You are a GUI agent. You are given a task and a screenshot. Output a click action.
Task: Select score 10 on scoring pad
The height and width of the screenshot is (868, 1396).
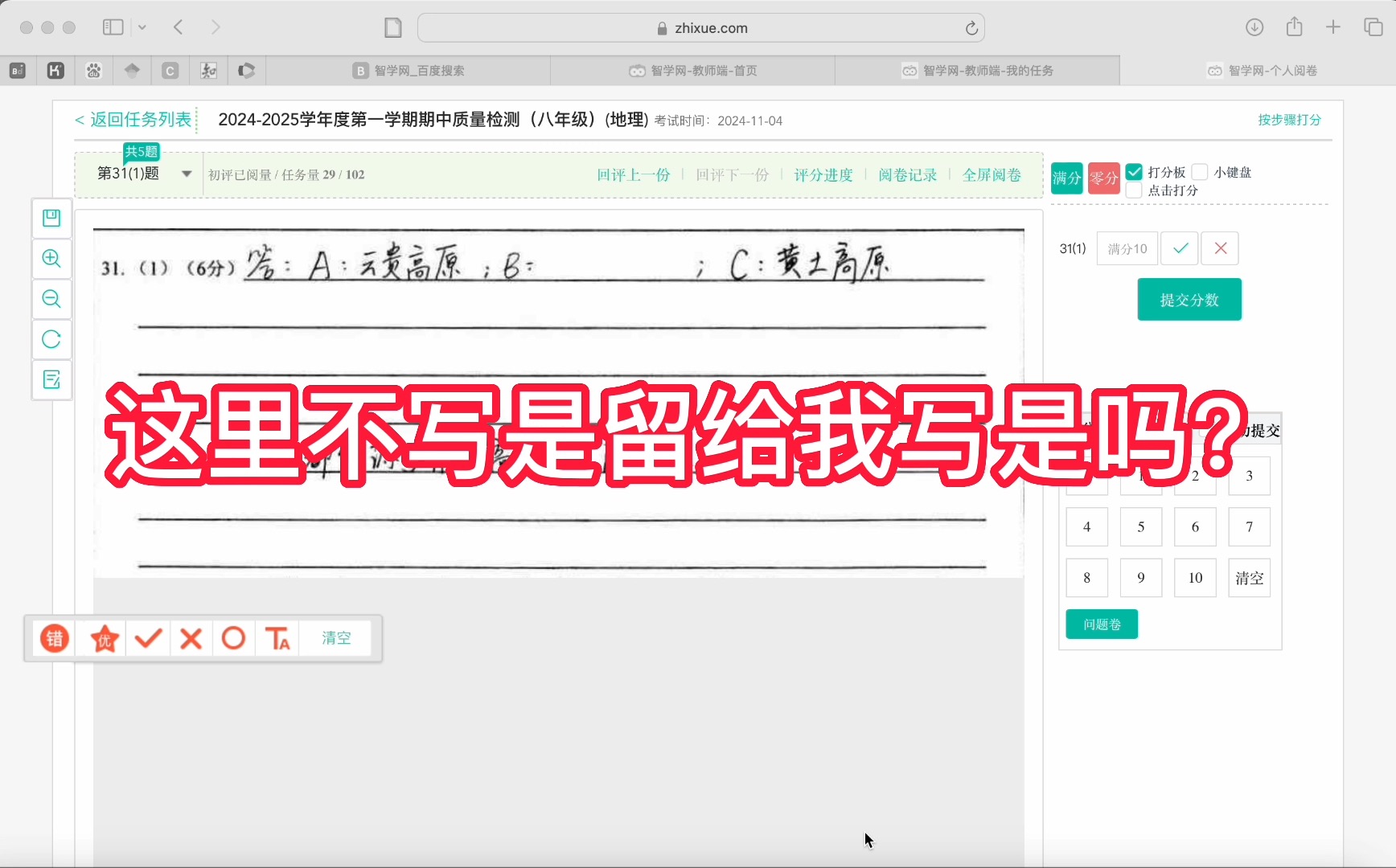coord(1195,578)
